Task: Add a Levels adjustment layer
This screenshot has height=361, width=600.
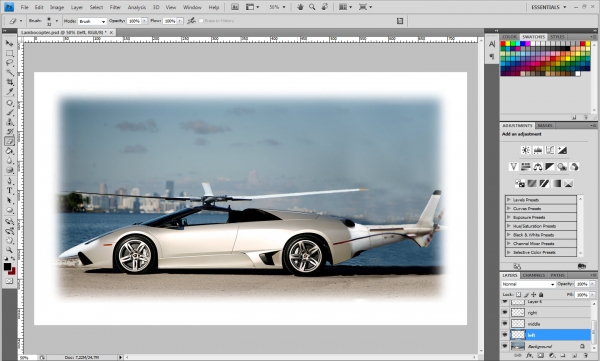Action: (x=538, y=150)
